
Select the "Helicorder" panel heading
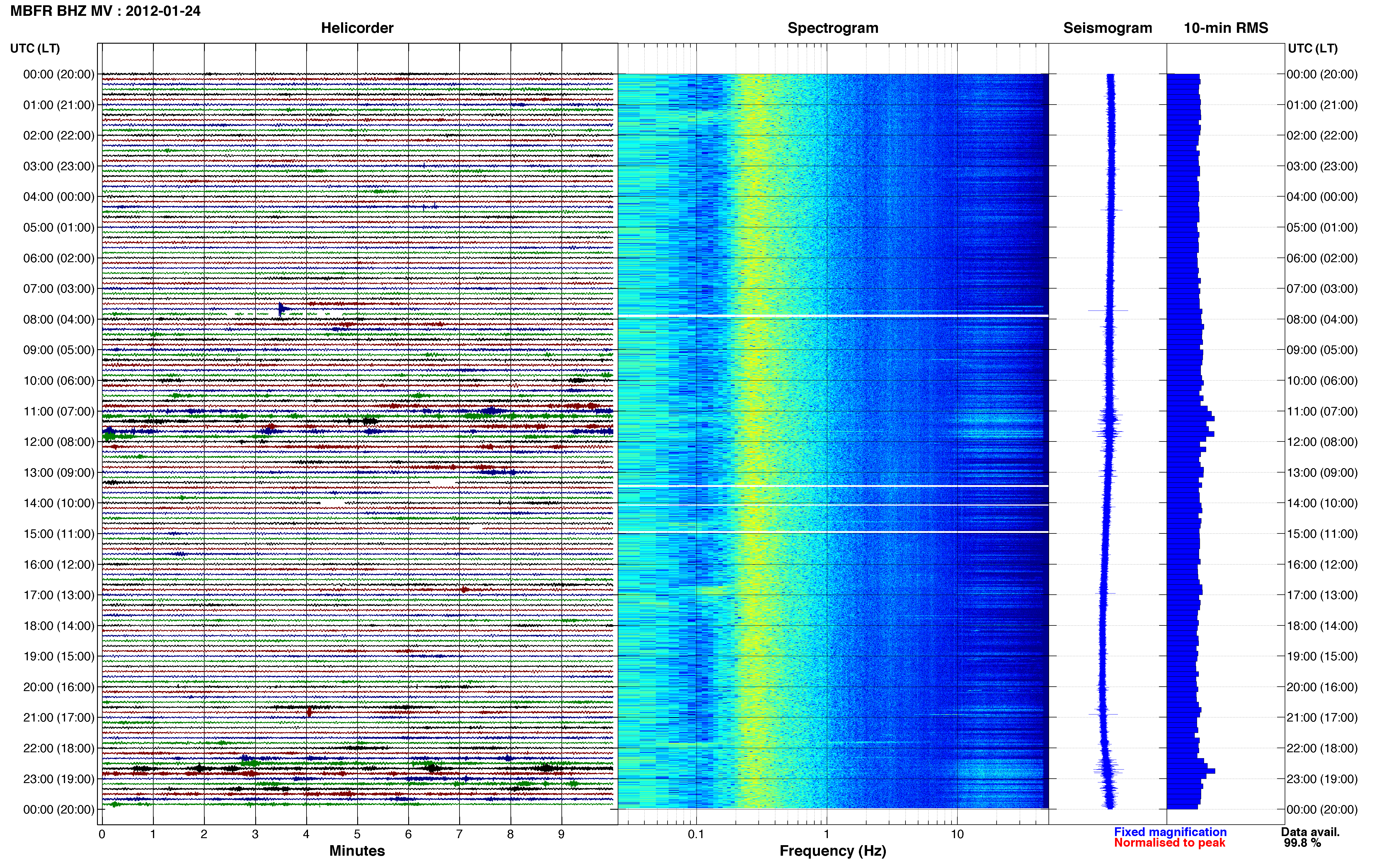pyautogui.click(x=357, y=28)
